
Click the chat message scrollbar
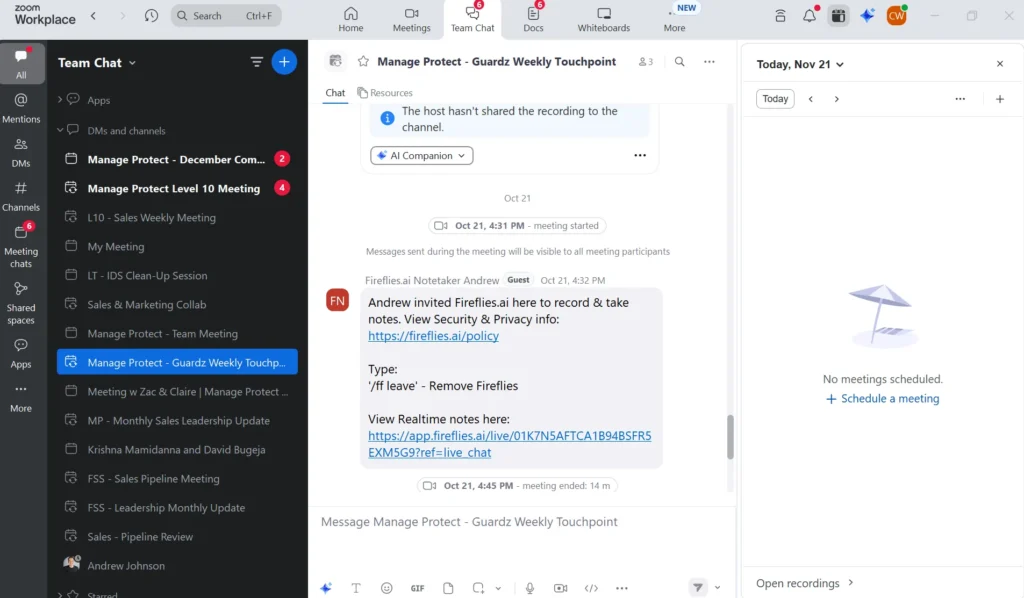pos(730,436)
